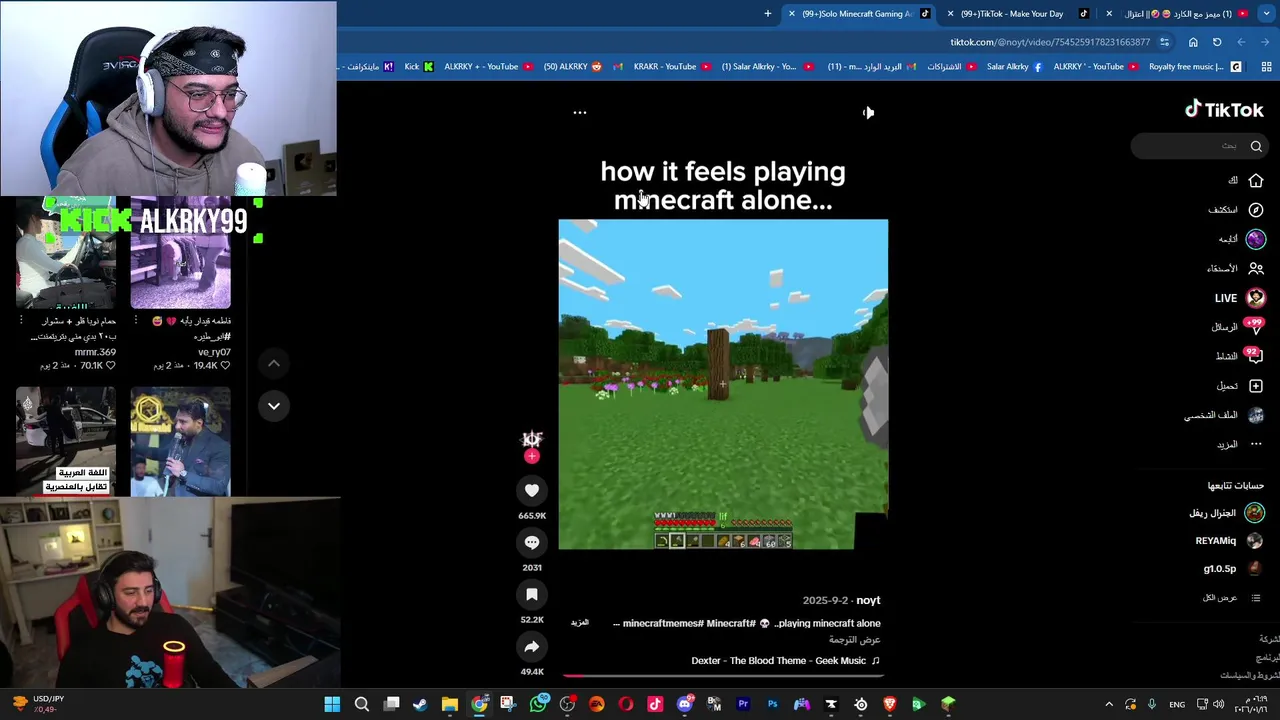
Task: Open the noyt creator profile link
Action: click(868, 600)
